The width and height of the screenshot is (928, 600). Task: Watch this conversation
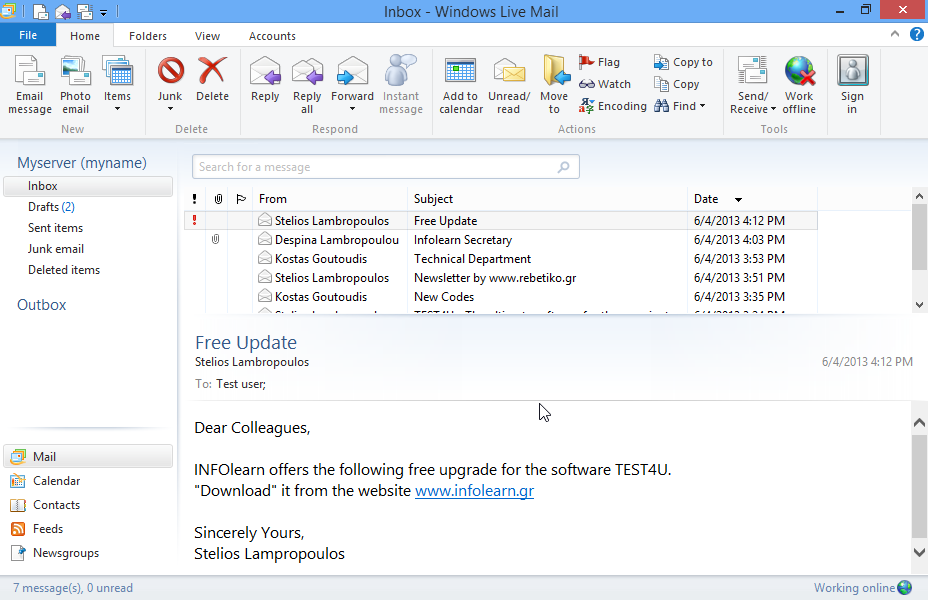point(605,84)
